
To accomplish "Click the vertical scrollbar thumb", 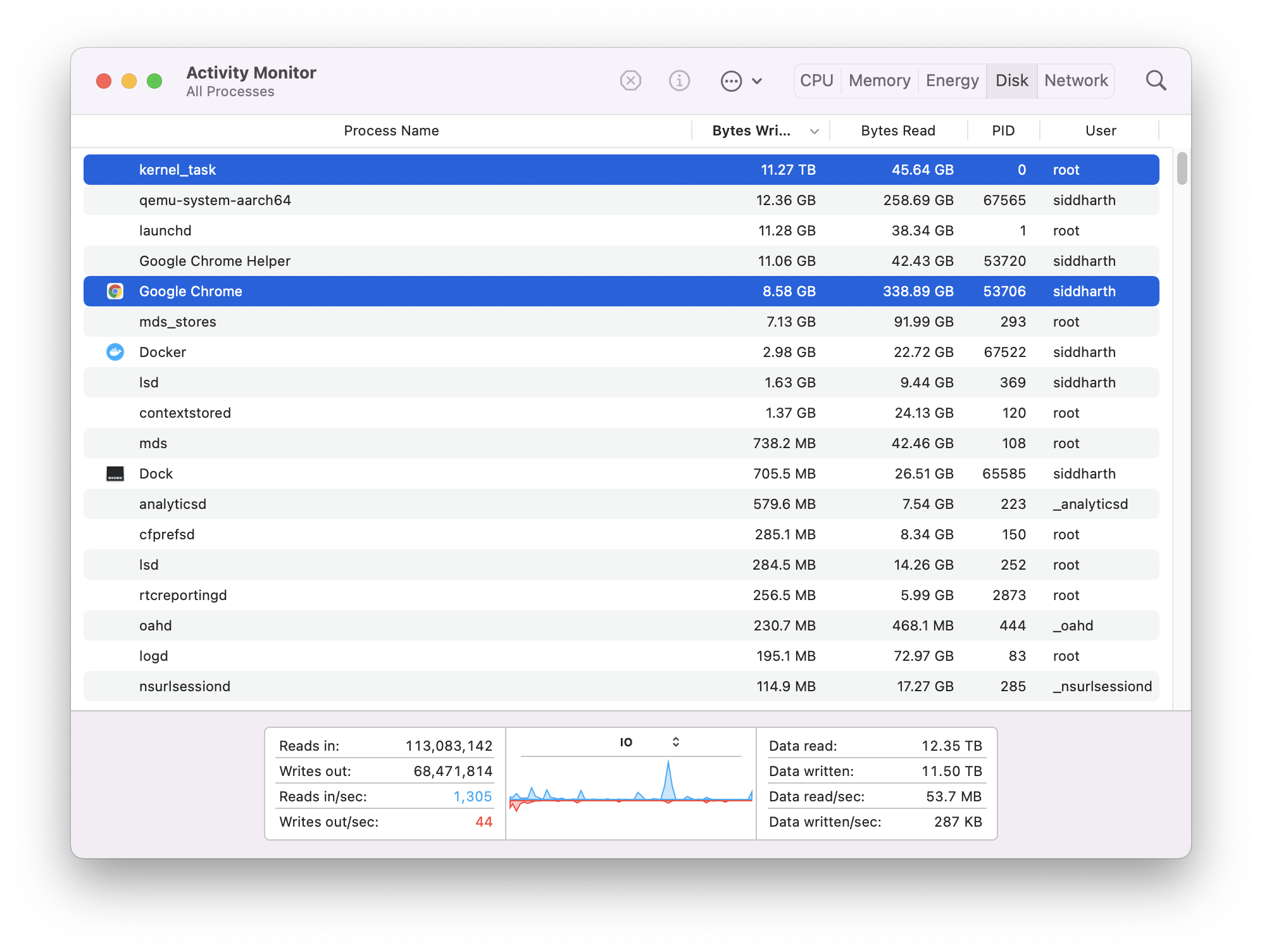I will pos(1182,168).
